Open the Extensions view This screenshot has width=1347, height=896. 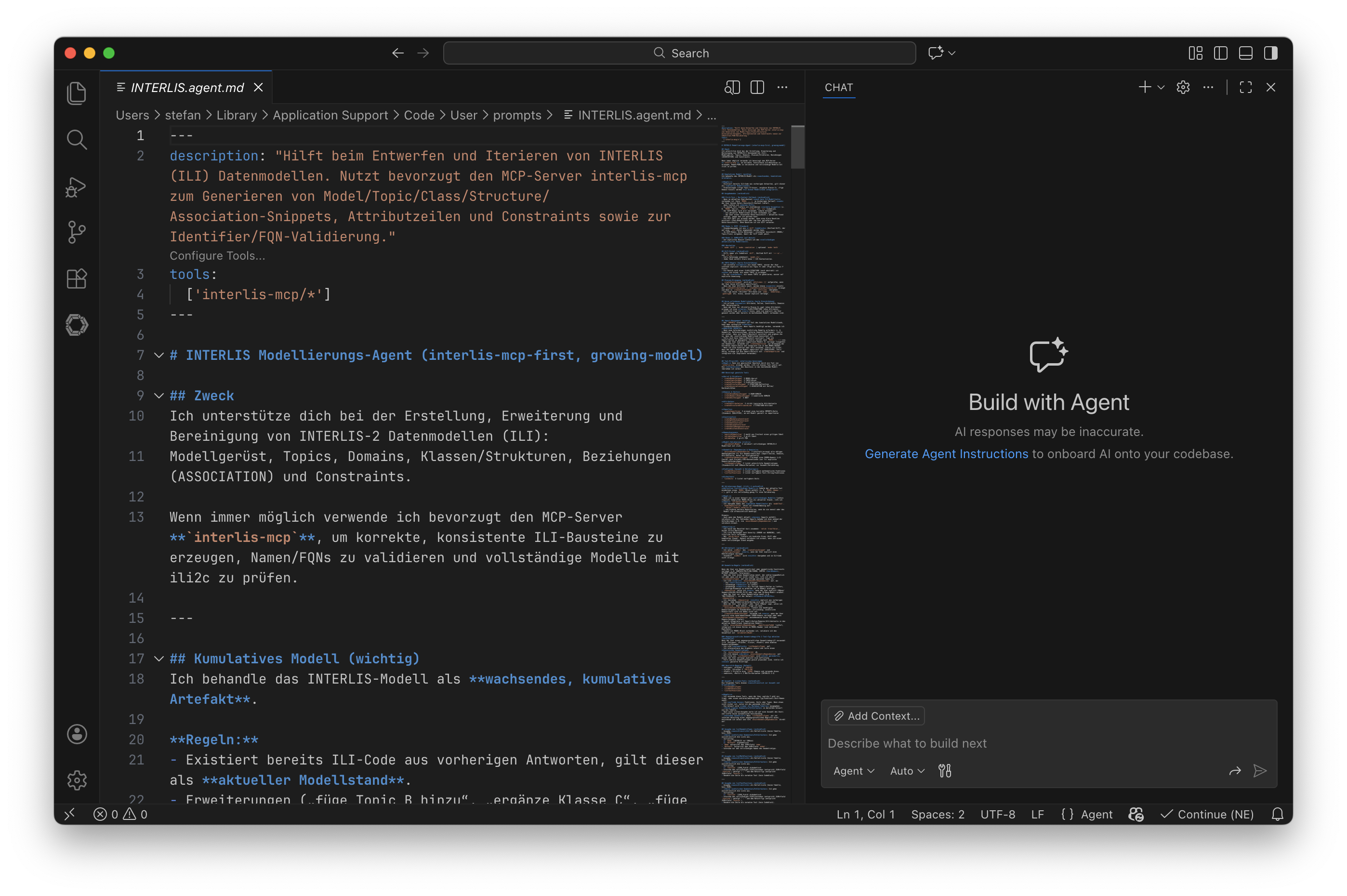tap(77, 278)
